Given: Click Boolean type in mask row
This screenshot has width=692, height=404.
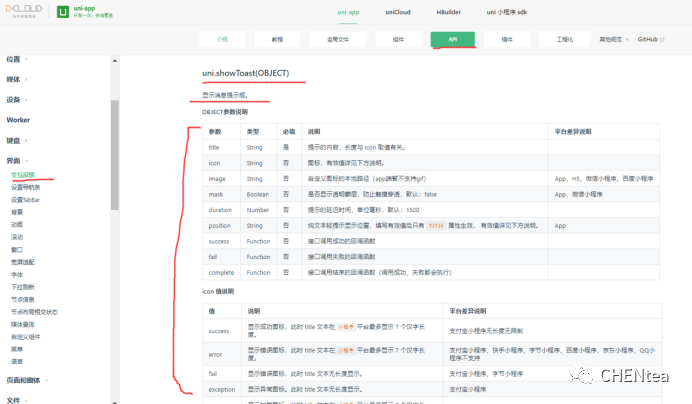Looking at the screenshot, I should pos(257,194).
